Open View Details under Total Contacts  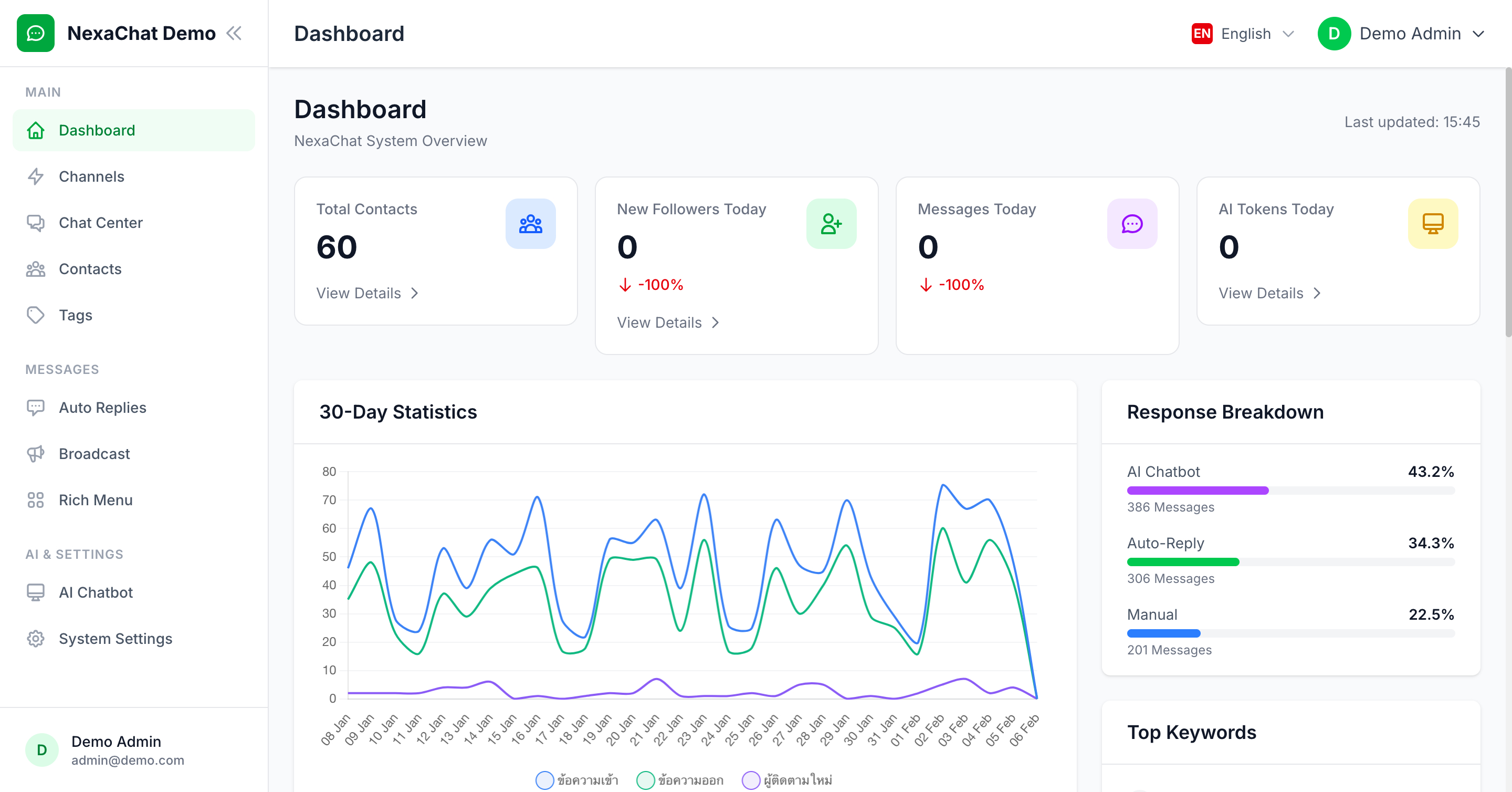(x=367, y=293)
